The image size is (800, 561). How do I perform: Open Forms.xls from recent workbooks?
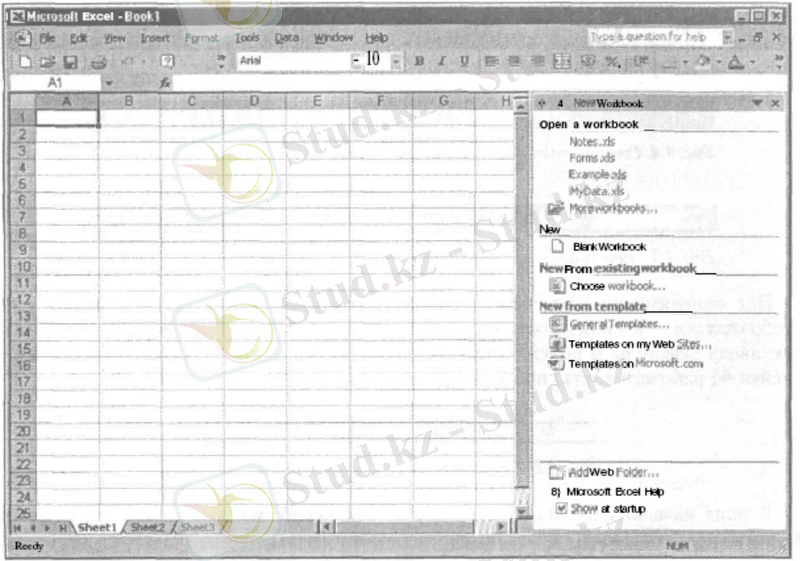pos(592,158)
